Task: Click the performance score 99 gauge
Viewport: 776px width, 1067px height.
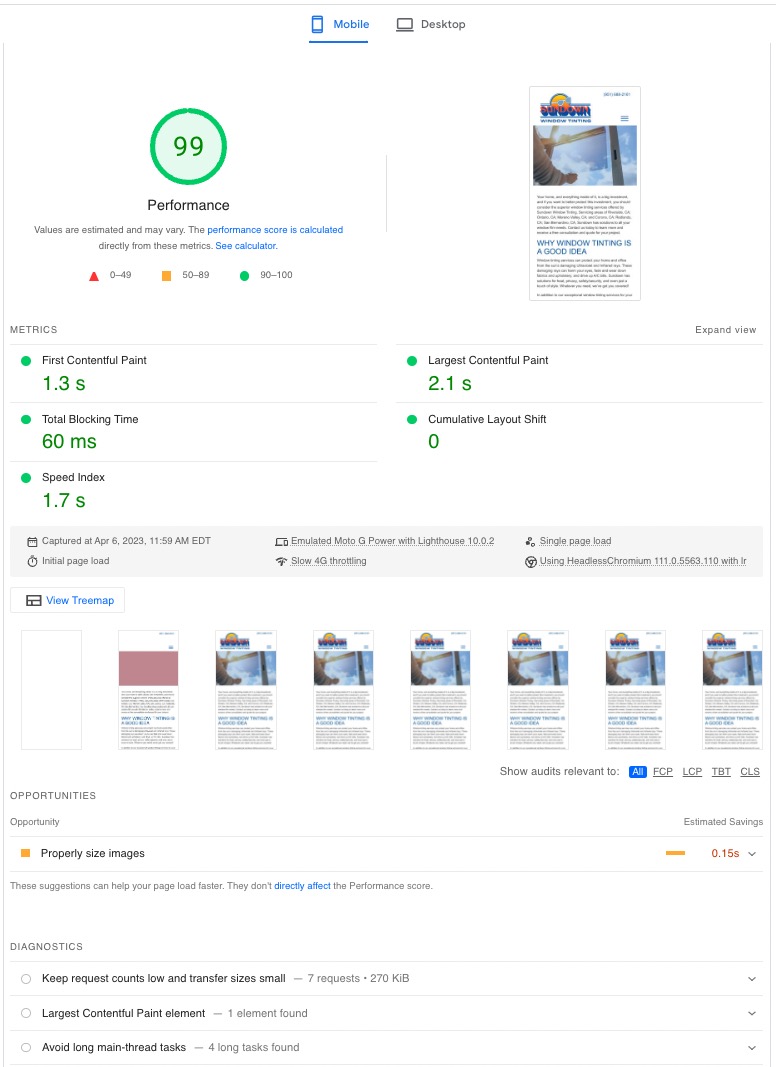Action: [188, 147]
